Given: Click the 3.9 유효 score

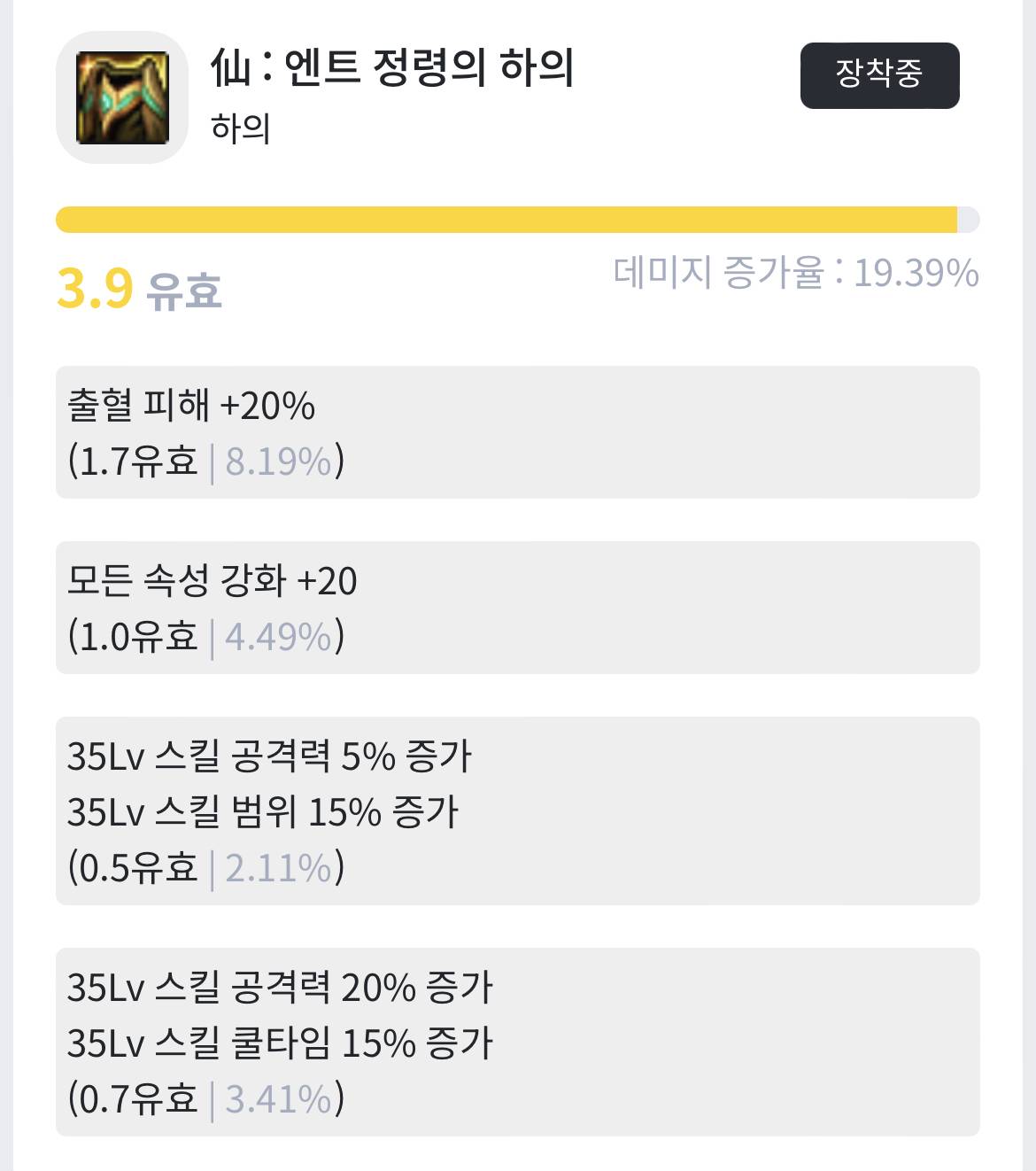Looking at the screenshot, I should tap(139, 289).
